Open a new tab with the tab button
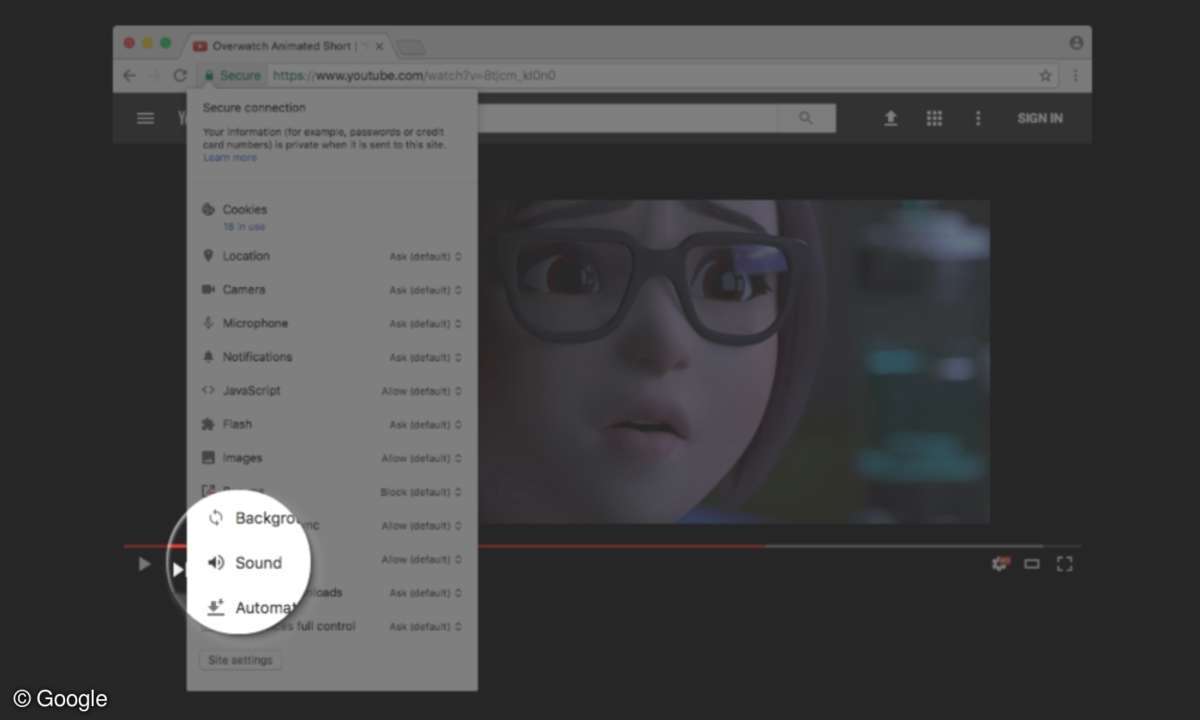 [411, 47]
